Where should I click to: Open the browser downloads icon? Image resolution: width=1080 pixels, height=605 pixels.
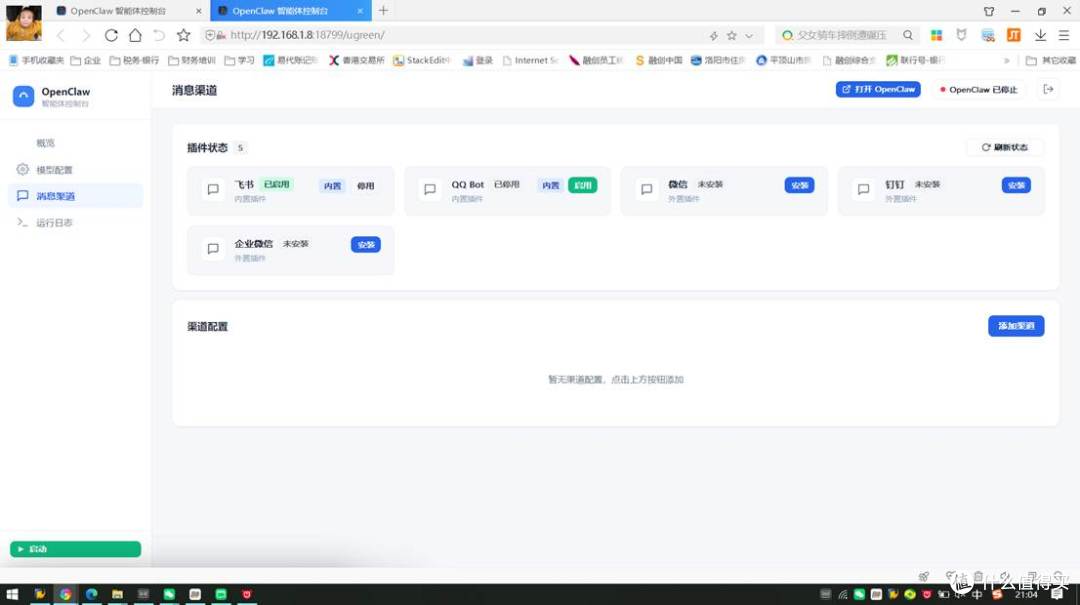[1040, 35]
